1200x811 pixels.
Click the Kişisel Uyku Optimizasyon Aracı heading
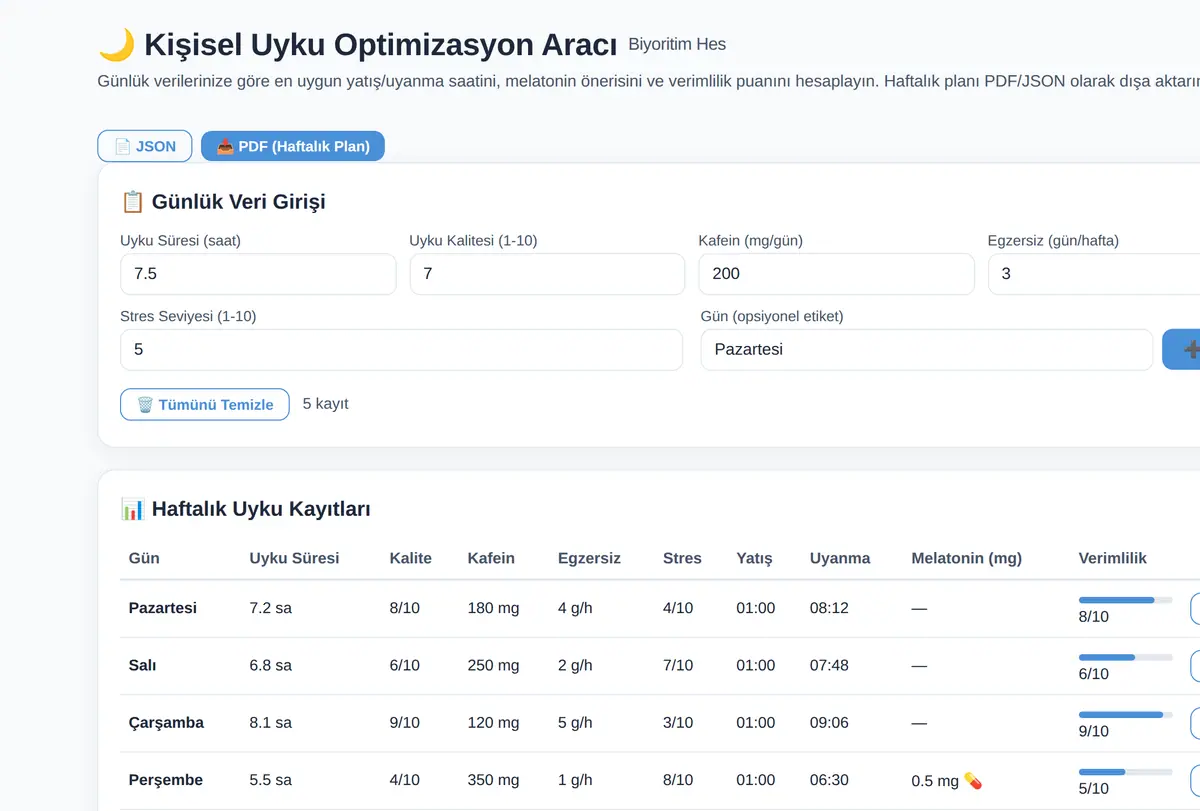tap(380, 45)
